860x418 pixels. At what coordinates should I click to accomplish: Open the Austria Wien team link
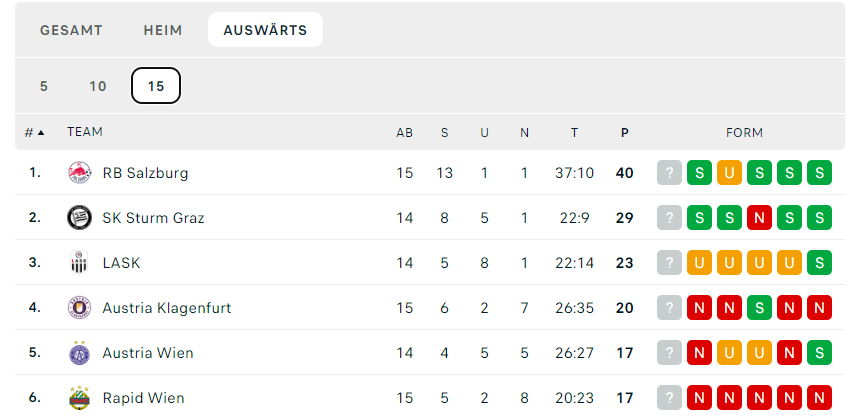click(148, 353)
